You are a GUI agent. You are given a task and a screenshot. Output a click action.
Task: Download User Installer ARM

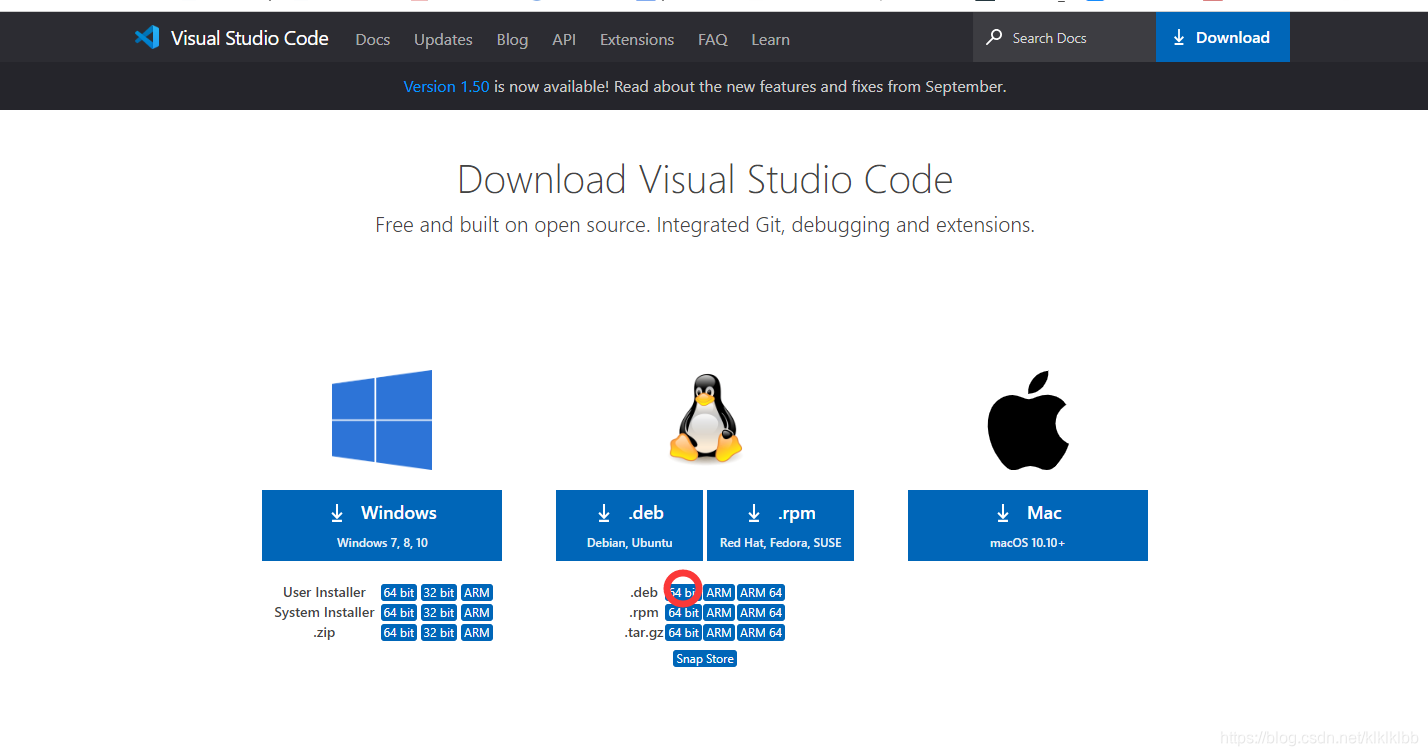pyautogui.click(x=477, y=593)
